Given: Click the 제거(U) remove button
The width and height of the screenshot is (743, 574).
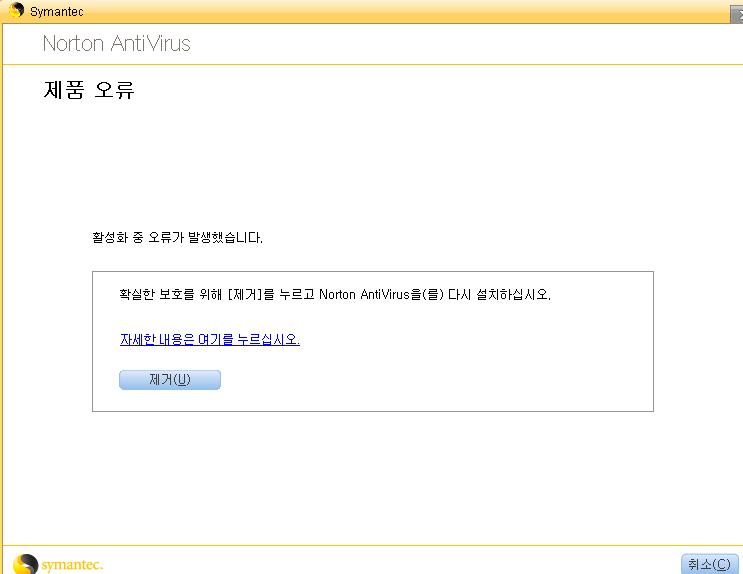Looking at the screenshot, I should (x=170, y=380).
